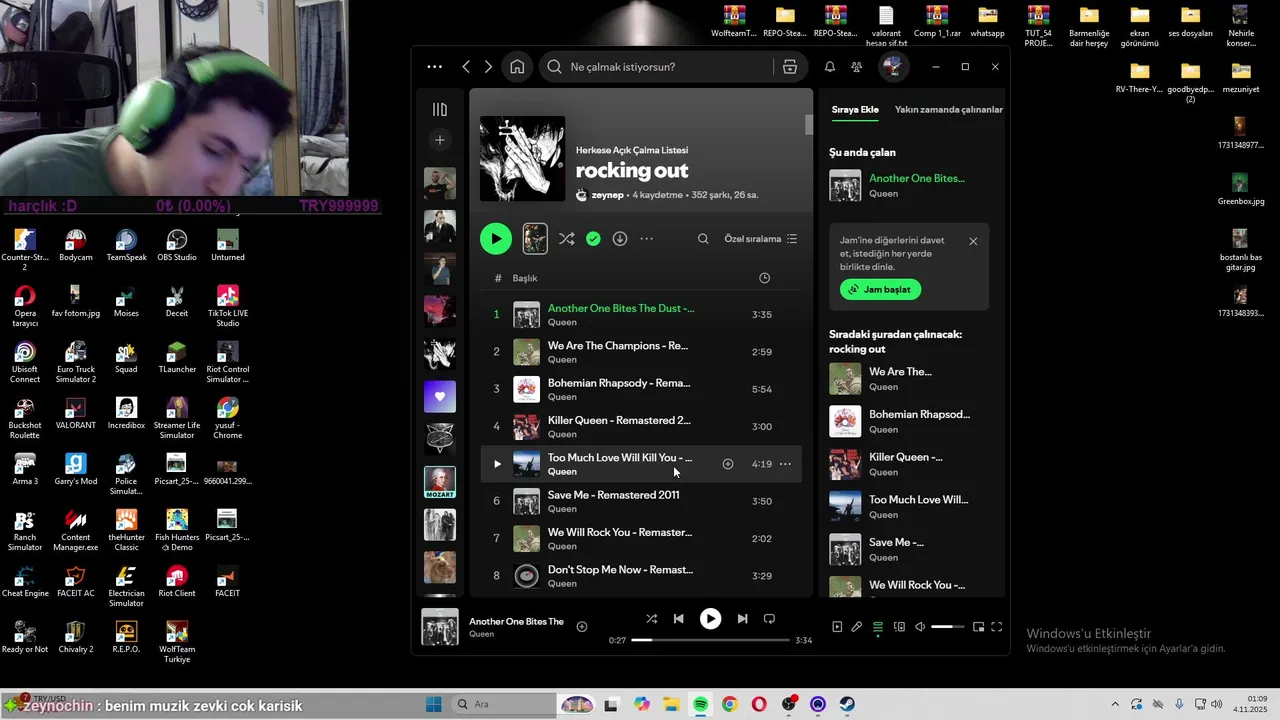Open the Özel sıralama sort dropdown

point(761,239)
